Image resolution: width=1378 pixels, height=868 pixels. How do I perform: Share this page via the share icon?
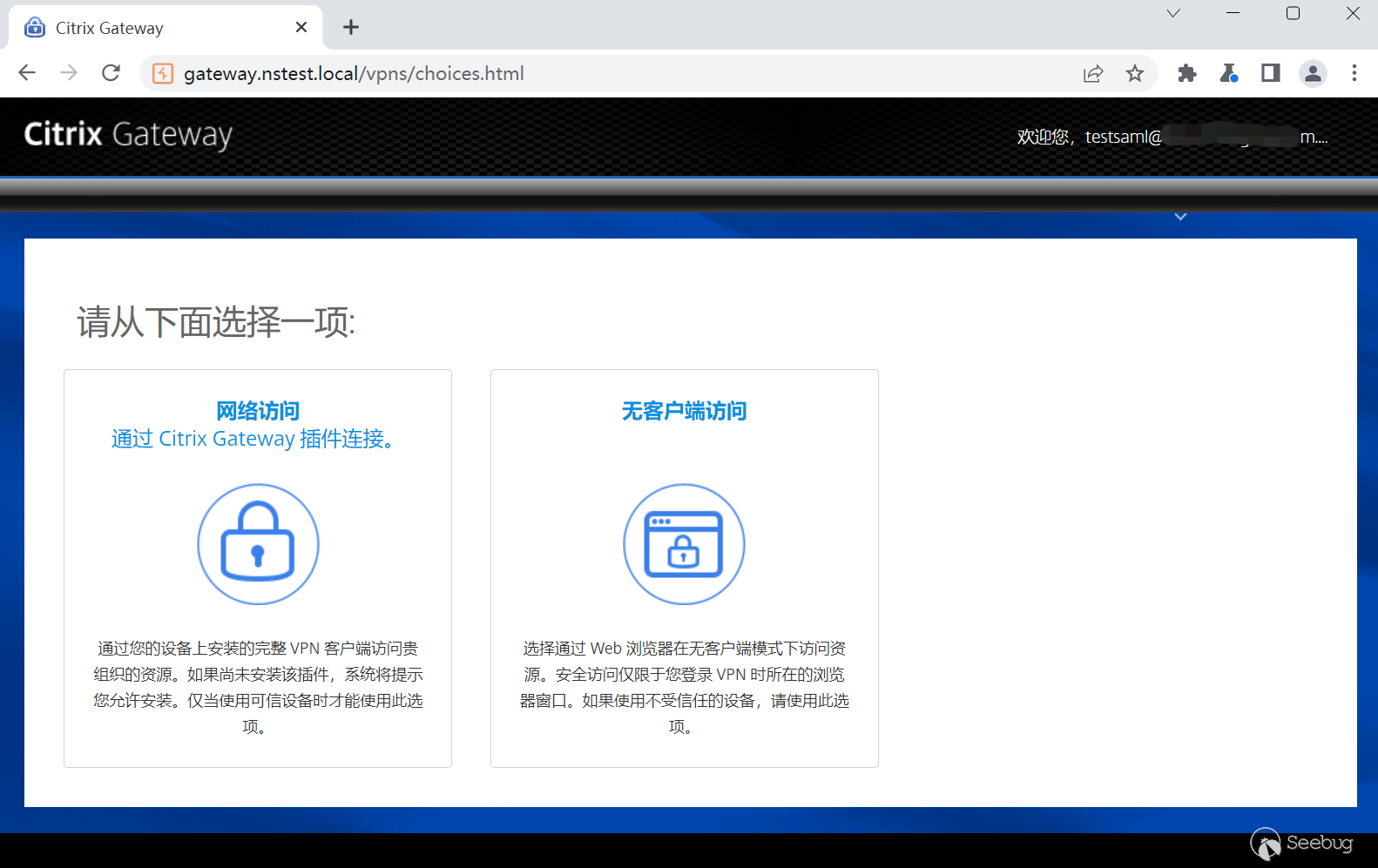[1093, 73]
